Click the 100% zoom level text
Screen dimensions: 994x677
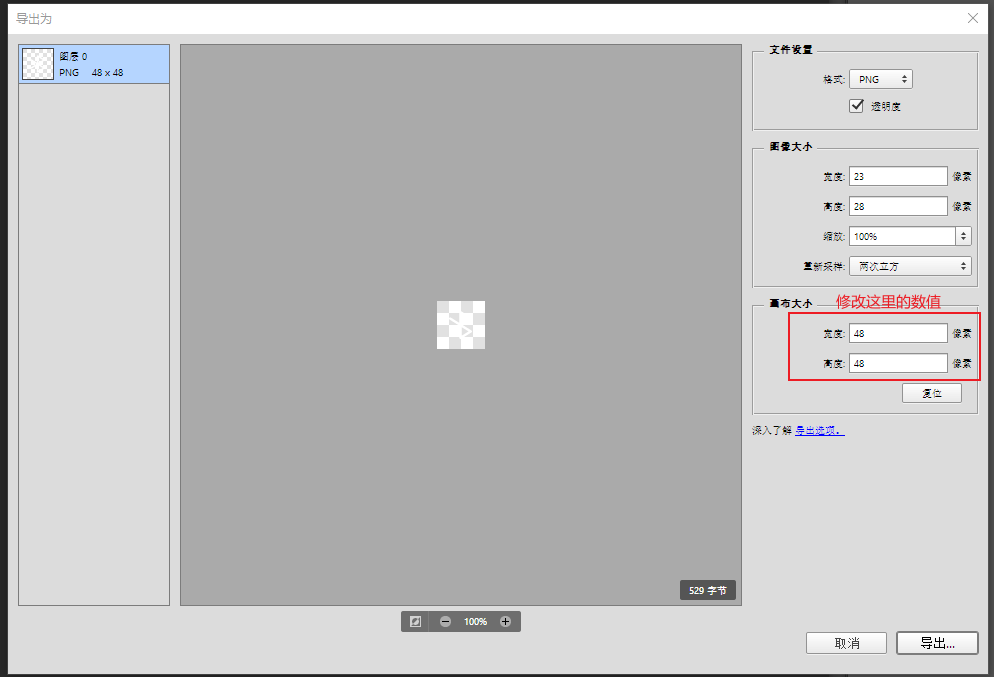click(475, 622)
